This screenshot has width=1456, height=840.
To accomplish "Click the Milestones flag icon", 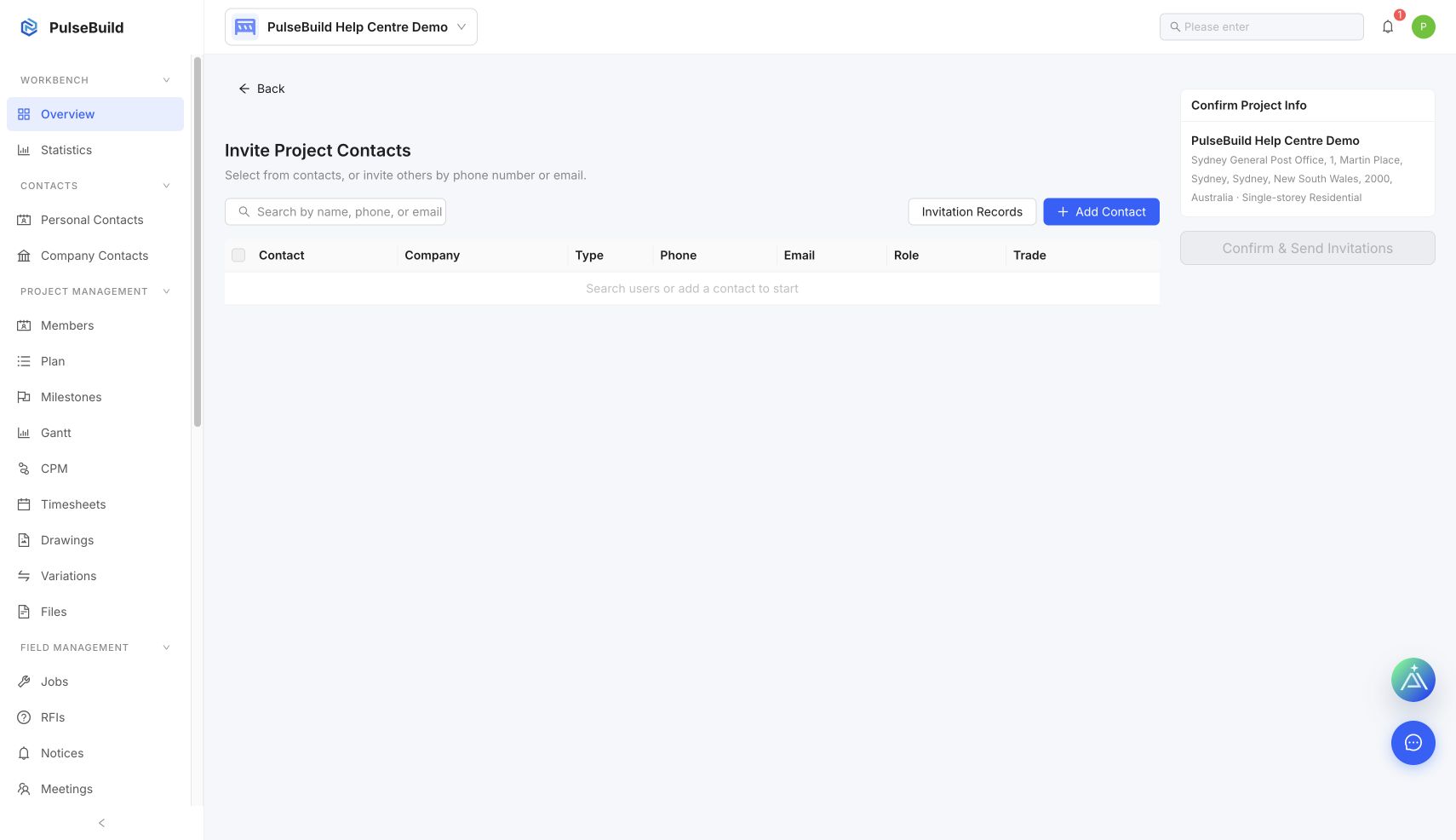I will [24, 397].
